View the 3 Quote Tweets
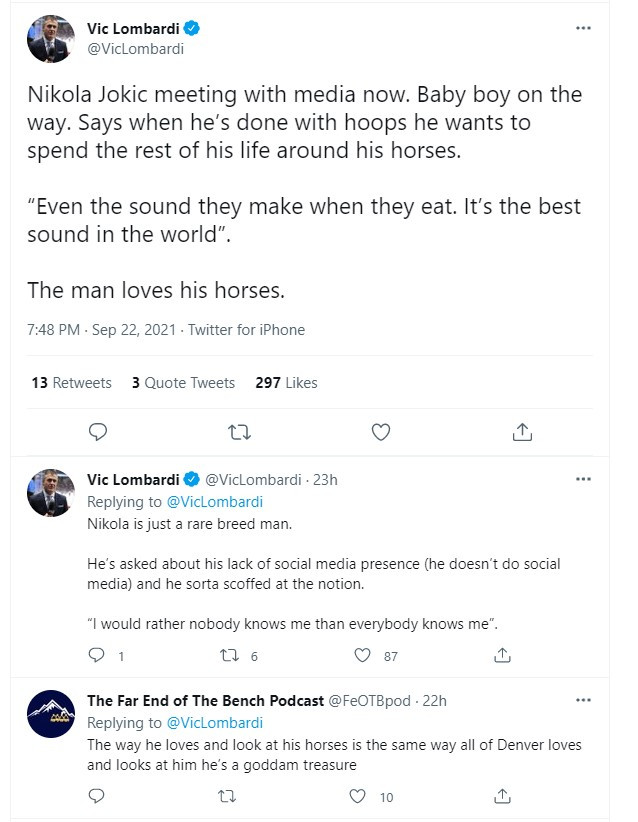This screenshot has height=822, width=638. [x=183, y=382]
